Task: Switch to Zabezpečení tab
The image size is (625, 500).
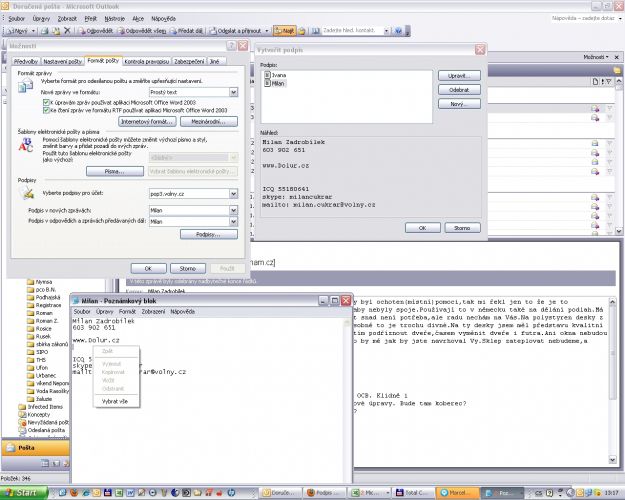Action: [189, 61]
